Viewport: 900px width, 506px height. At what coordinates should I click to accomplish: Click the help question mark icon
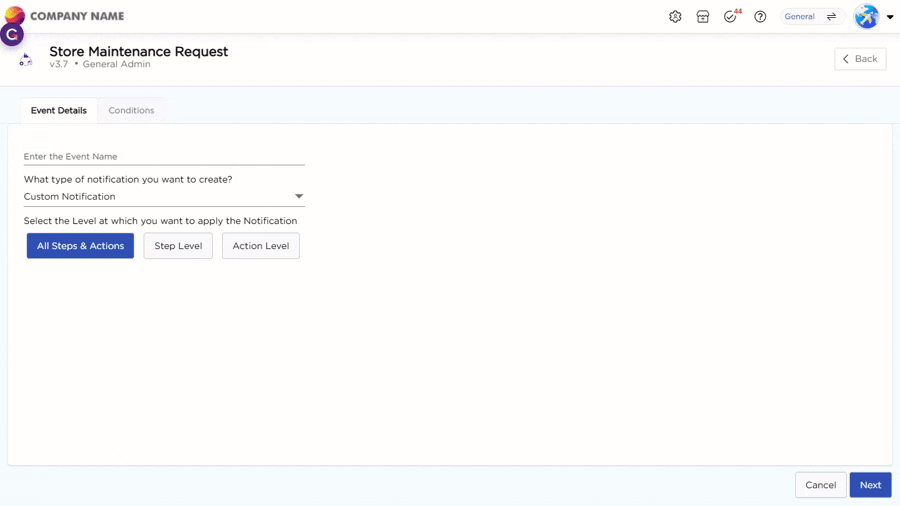click(x=760, y=17)
